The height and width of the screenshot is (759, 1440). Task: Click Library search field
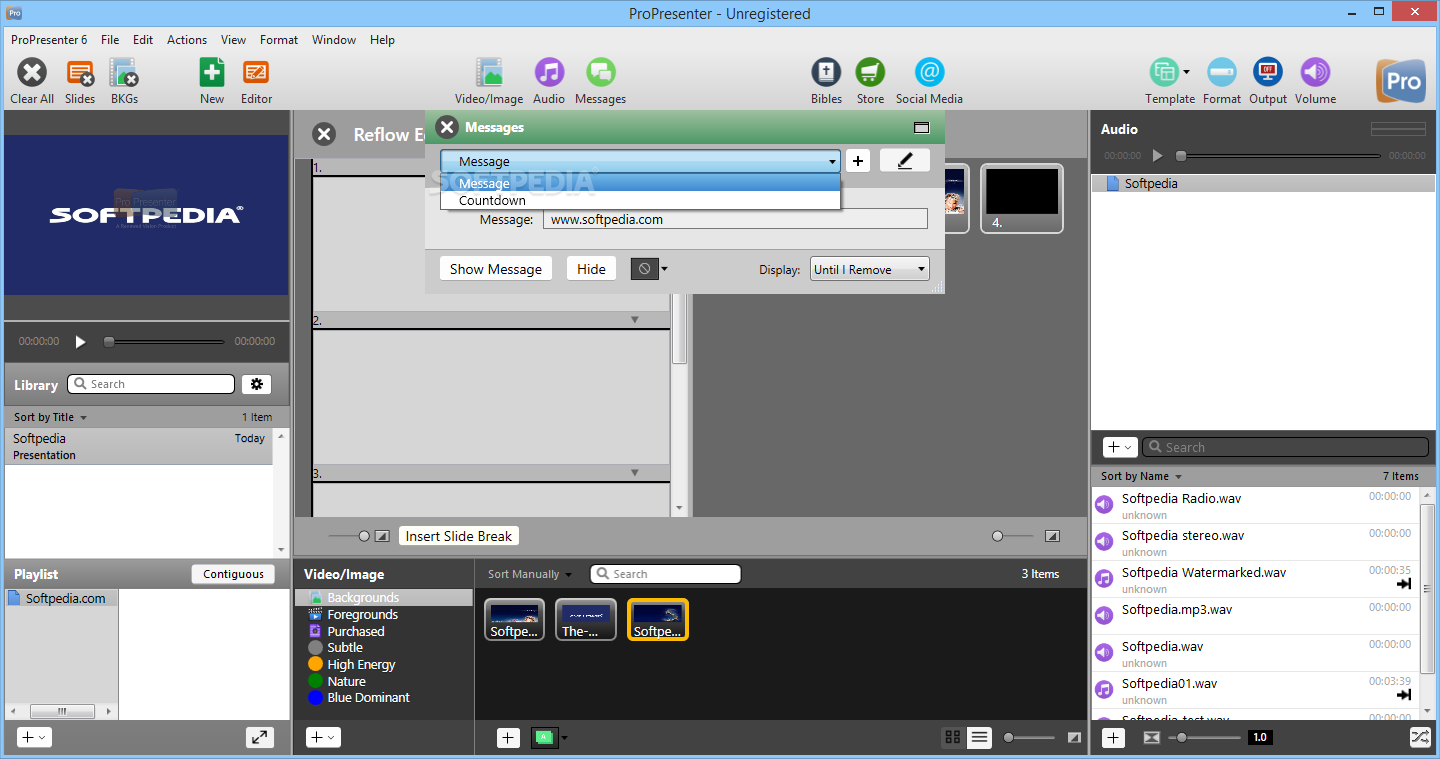(x=151, y=384)
